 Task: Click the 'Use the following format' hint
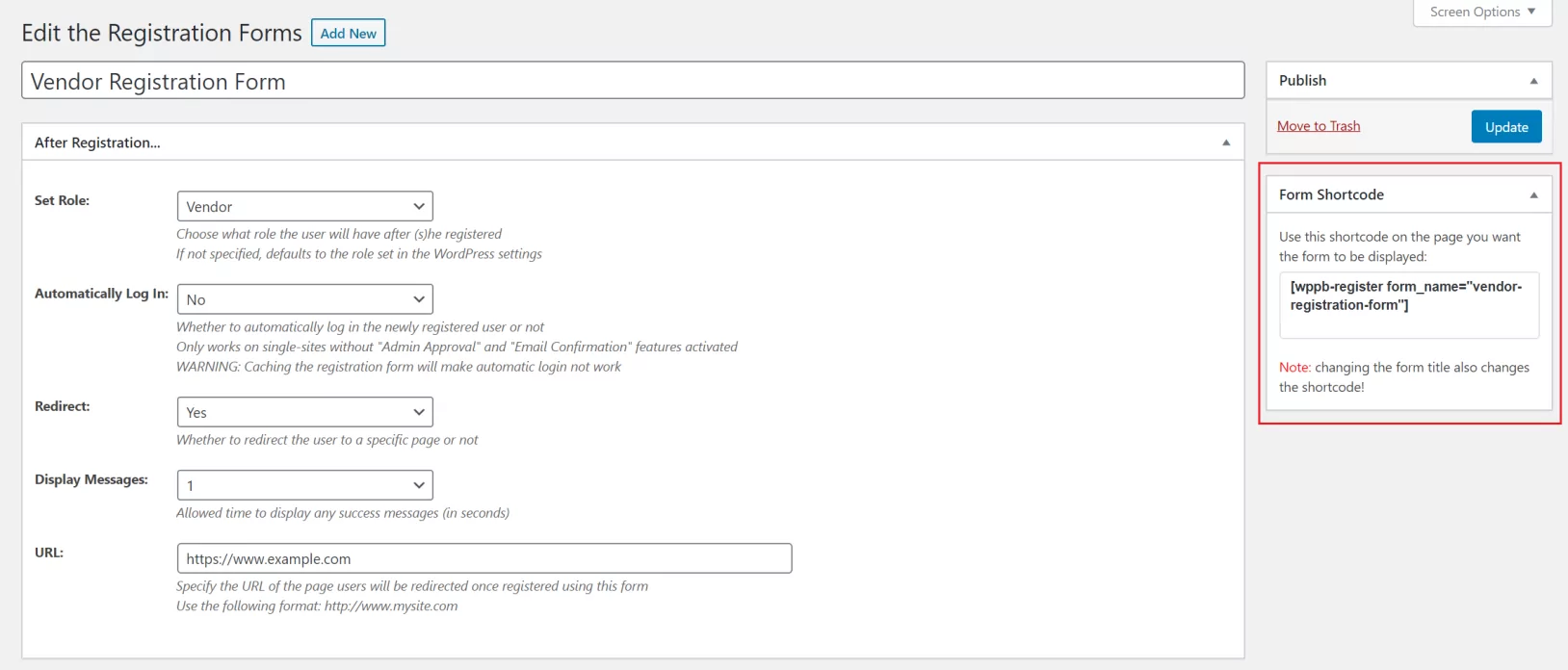[x=317, y=606]
